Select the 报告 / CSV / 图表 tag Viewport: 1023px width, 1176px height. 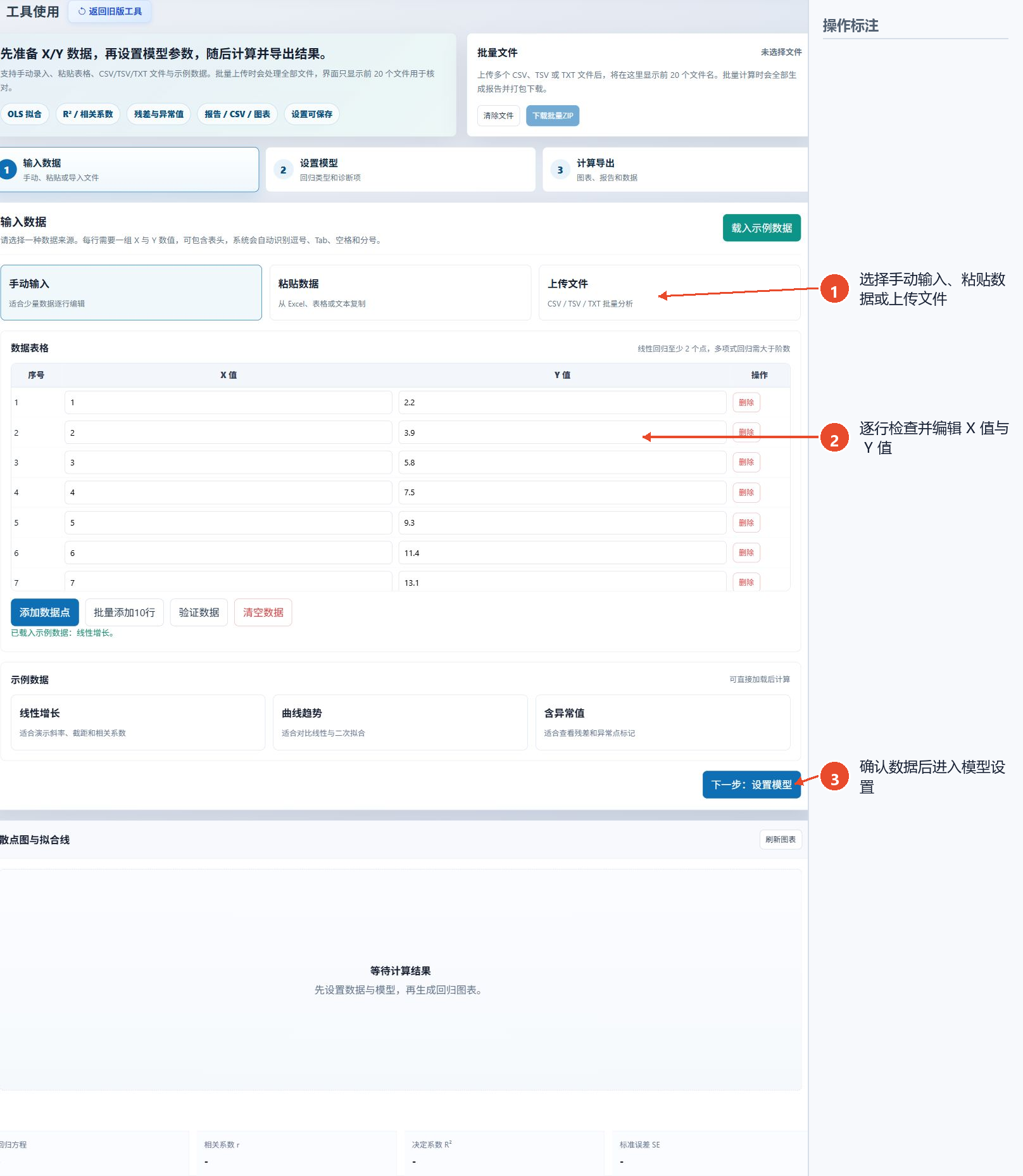point(237,114)
